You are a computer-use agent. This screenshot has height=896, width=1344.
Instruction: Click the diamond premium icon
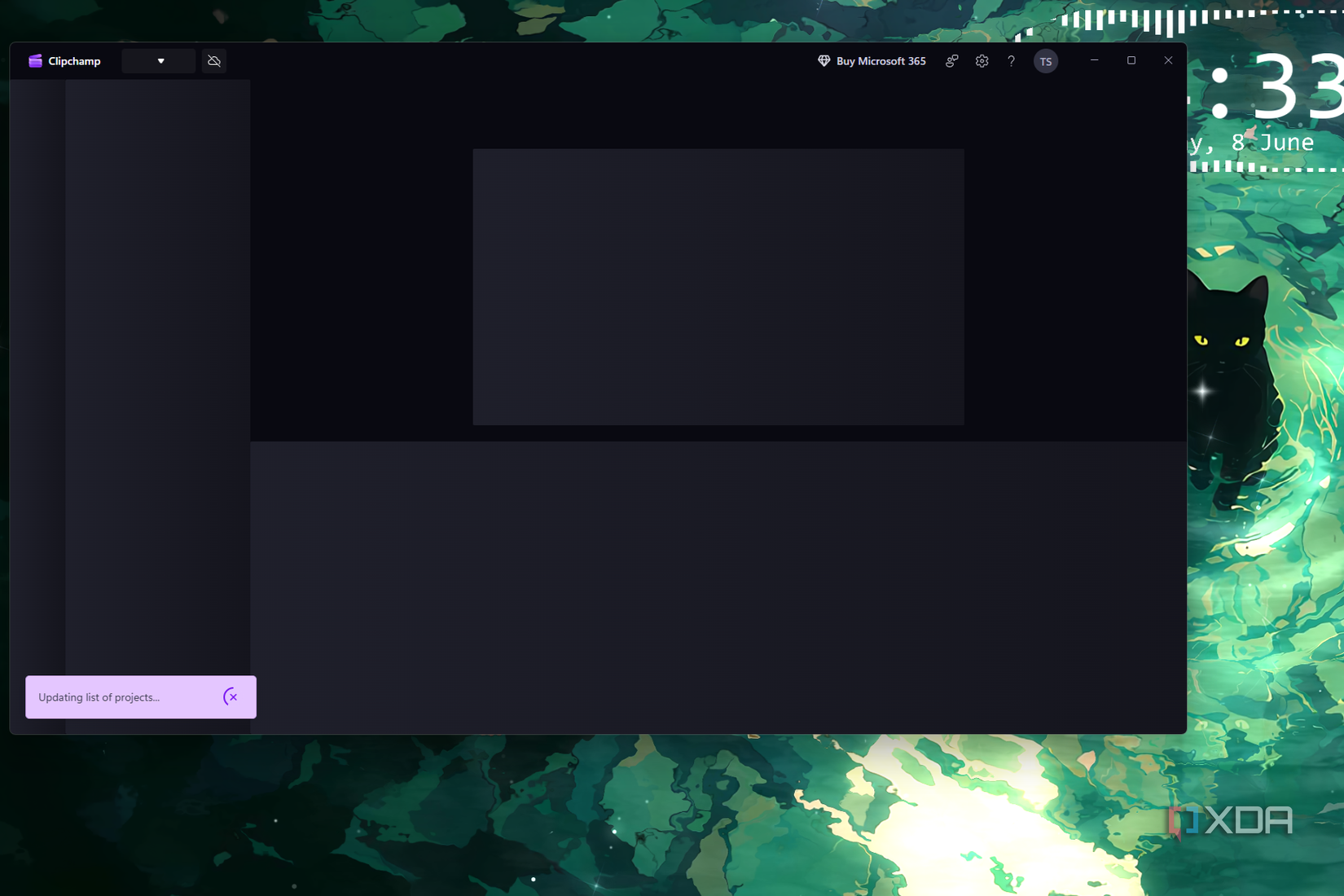click(824, 61)
